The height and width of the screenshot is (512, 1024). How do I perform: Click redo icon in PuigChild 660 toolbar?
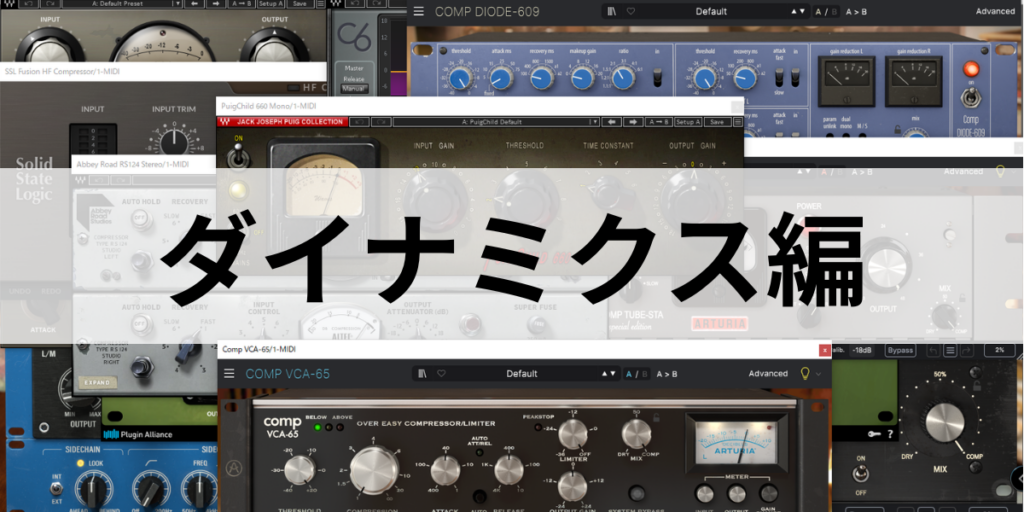pos(381,121)
